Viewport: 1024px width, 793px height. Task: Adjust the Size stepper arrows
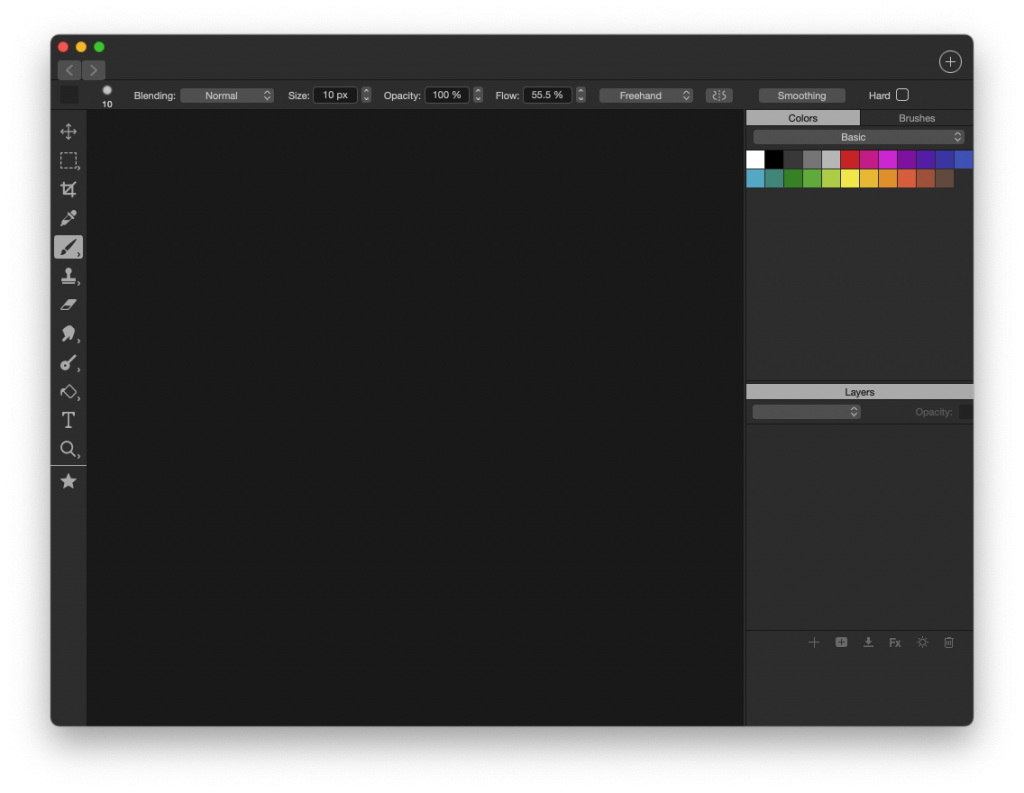(x=366, y=95)
